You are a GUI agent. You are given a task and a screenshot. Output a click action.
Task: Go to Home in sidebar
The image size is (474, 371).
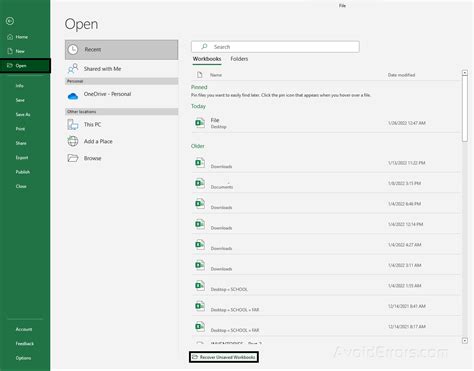(x=21, y=37)
